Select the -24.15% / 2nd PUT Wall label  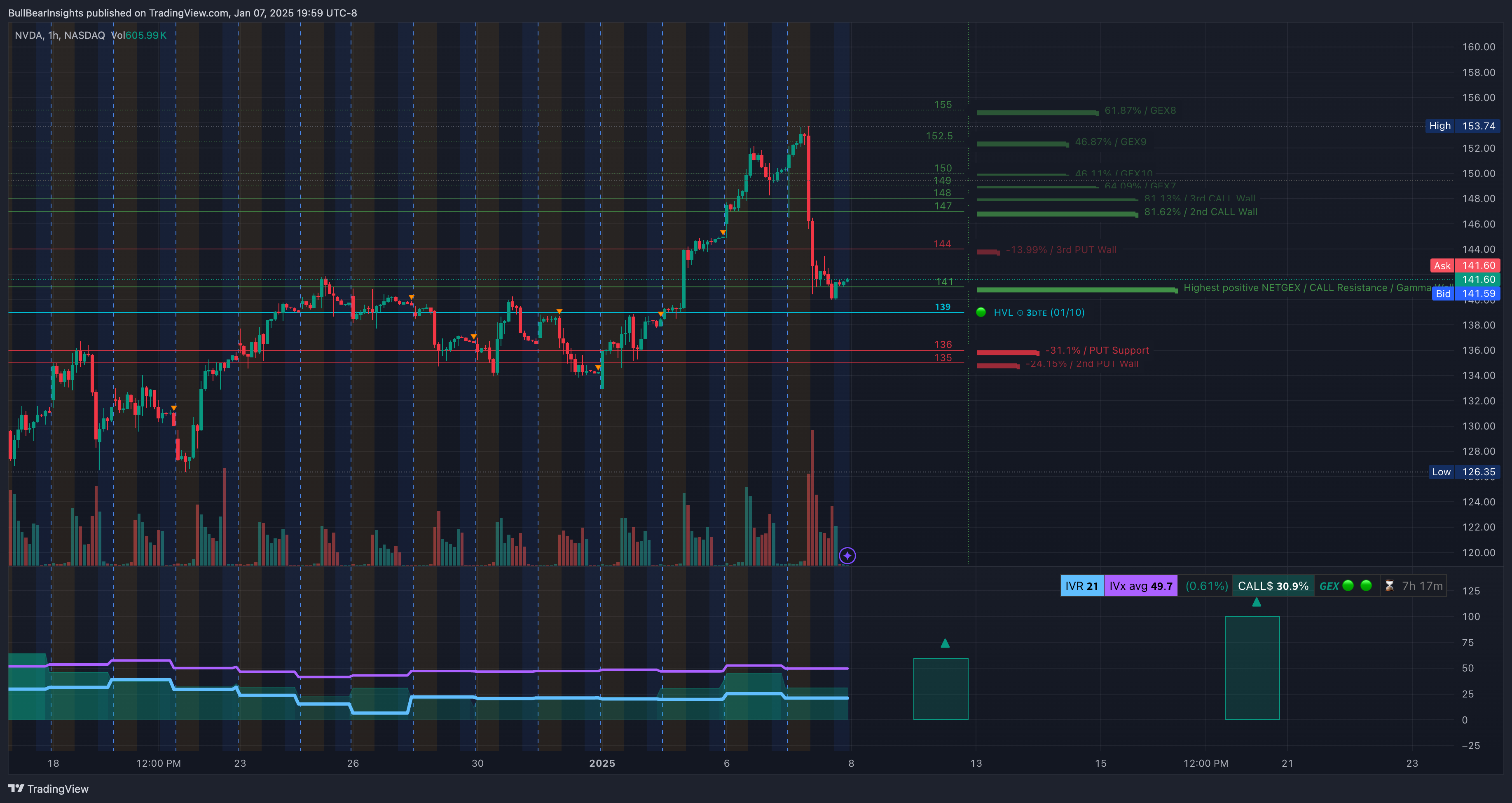coord(1082,364)
